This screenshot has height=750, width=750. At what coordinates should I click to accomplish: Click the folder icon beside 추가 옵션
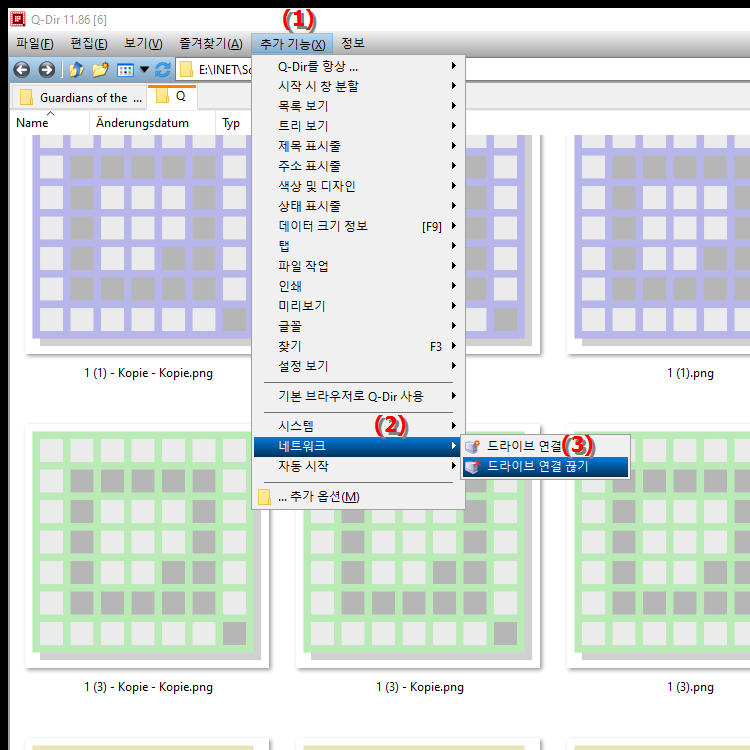(265, 497)
